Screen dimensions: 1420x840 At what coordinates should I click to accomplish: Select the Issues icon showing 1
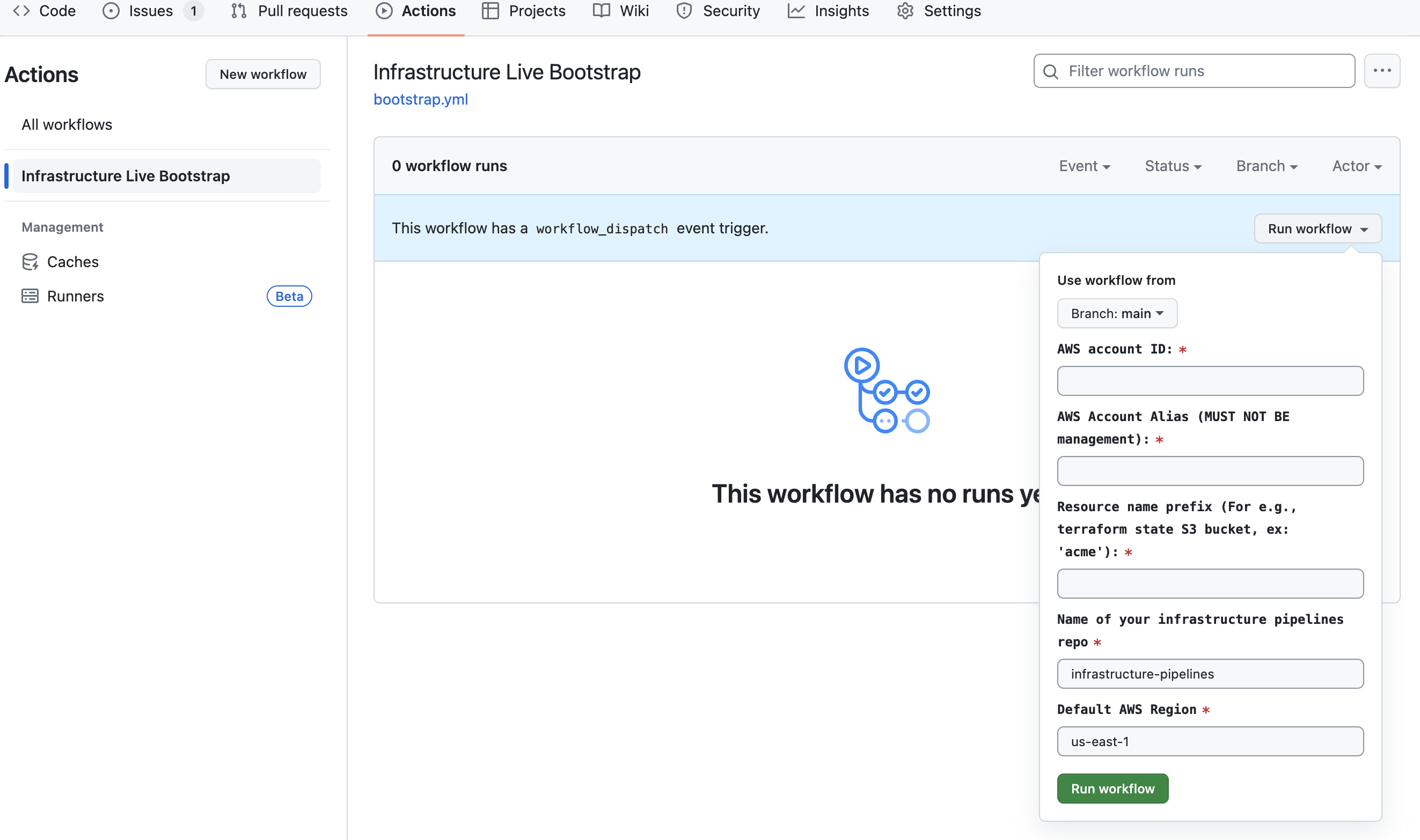pos(111,11)
